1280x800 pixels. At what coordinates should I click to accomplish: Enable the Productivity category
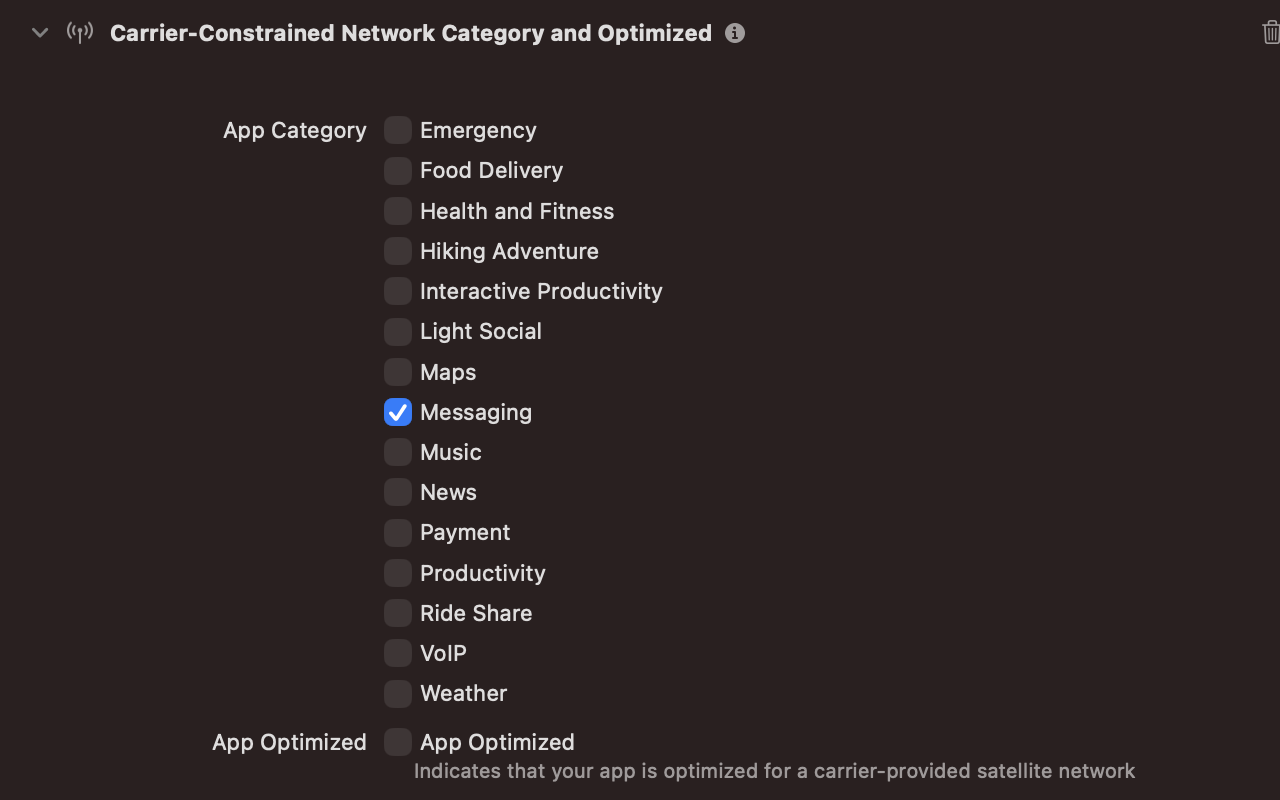[397, 572]
